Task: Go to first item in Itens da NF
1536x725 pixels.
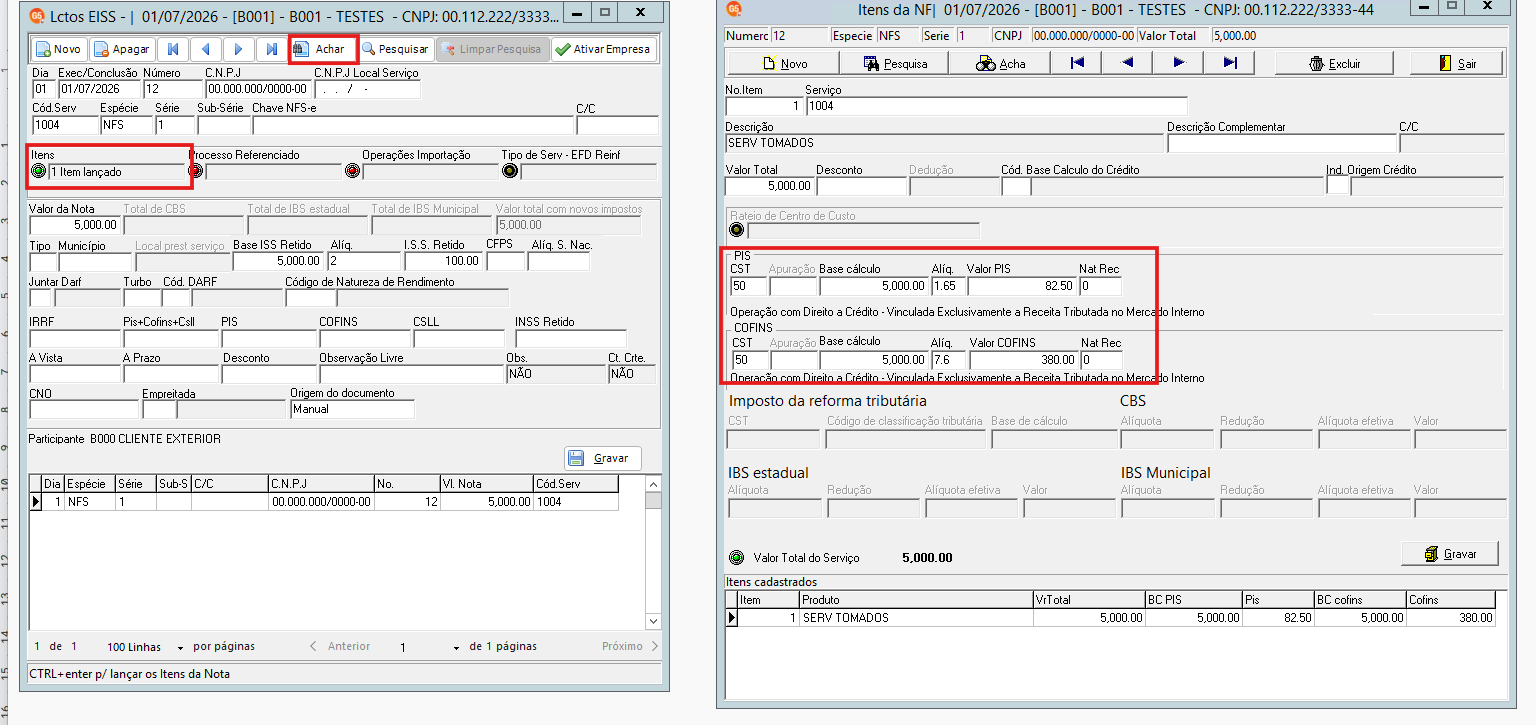Action: (1076, 63)
